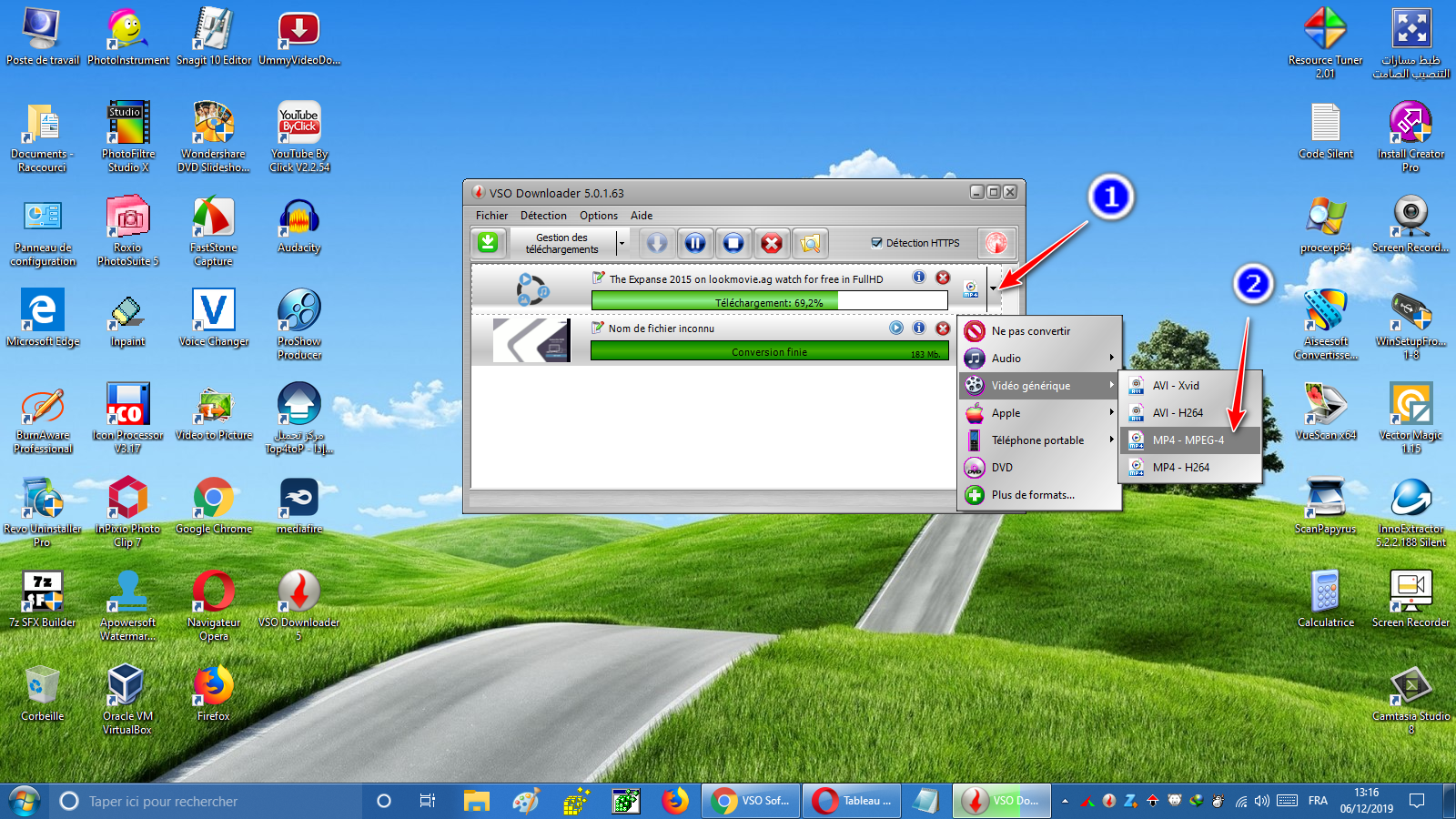Open the Navigateur Opera desktop shortcut
The image size is (1456, 819).
(x=214, y=605)
